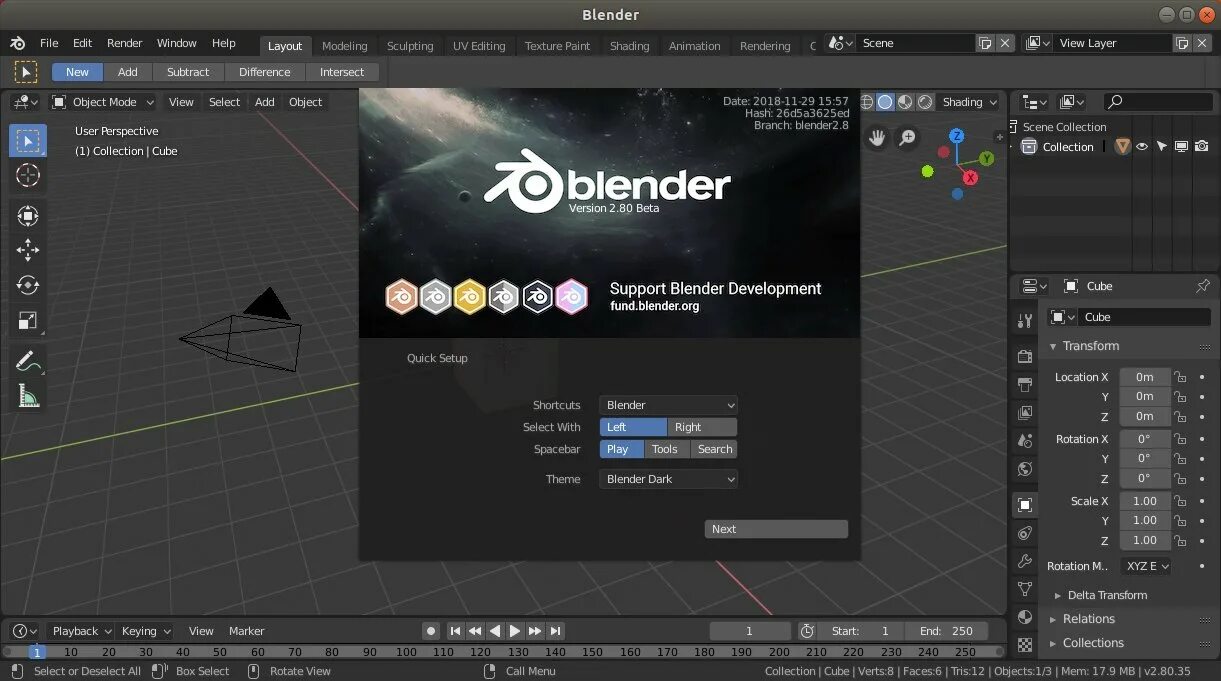1221x681 pixels.
Task: Open the Object Data triangle tab
Action: point(1025,589)
